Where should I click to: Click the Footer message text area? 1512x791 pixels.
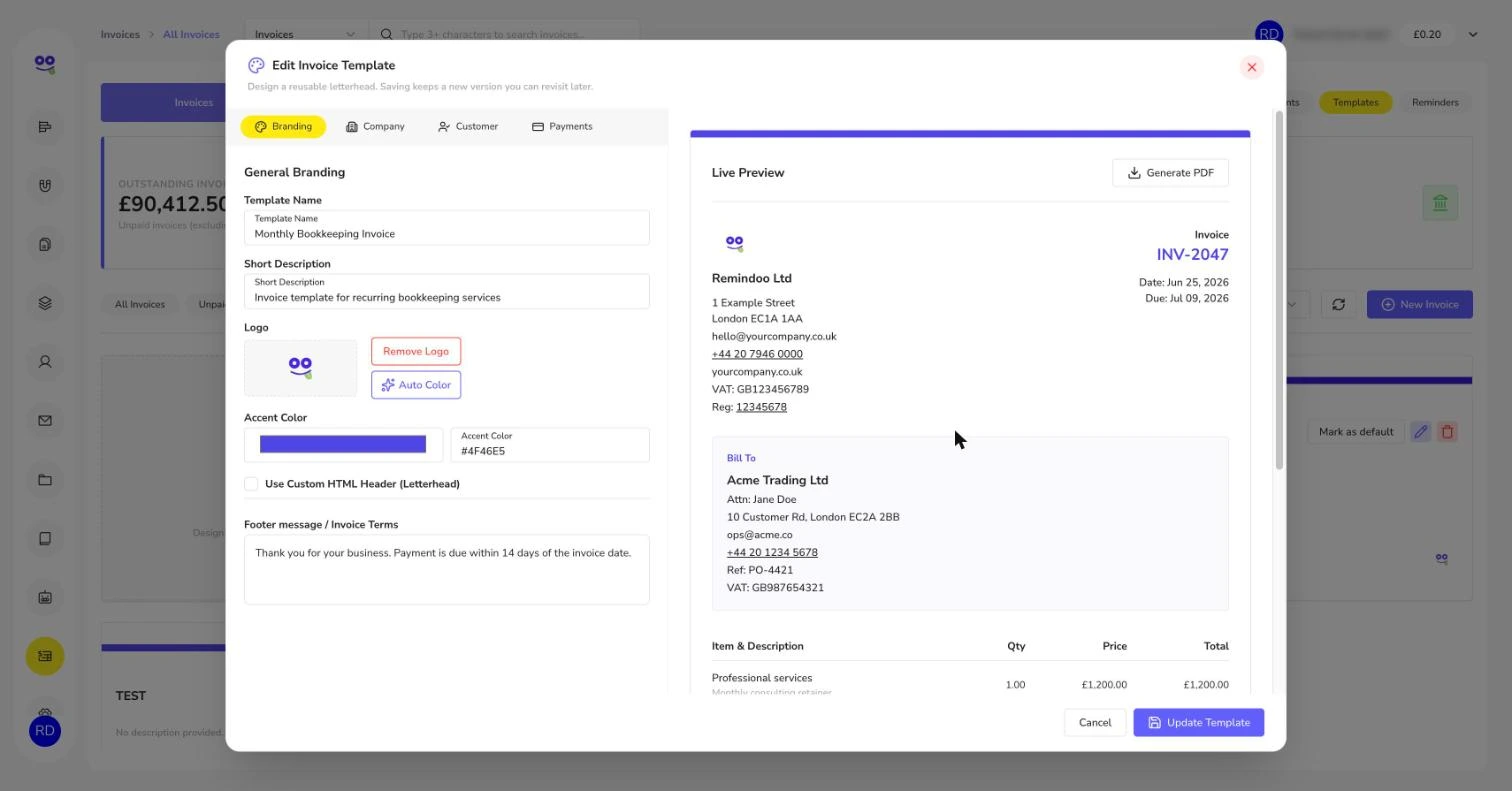coord(446,570)
